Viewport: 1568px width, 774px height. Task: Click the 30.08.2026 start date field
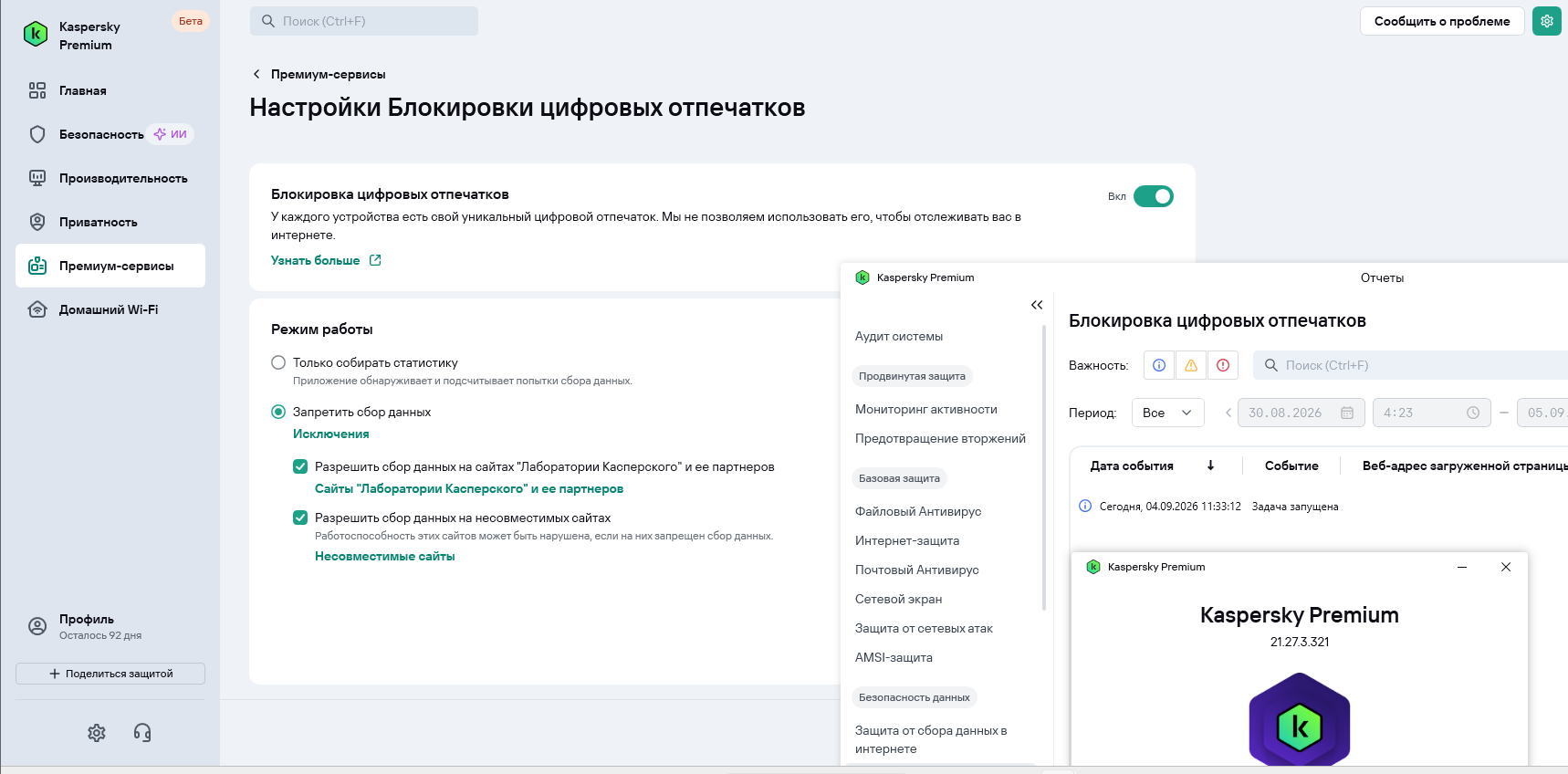(1301, 413)
